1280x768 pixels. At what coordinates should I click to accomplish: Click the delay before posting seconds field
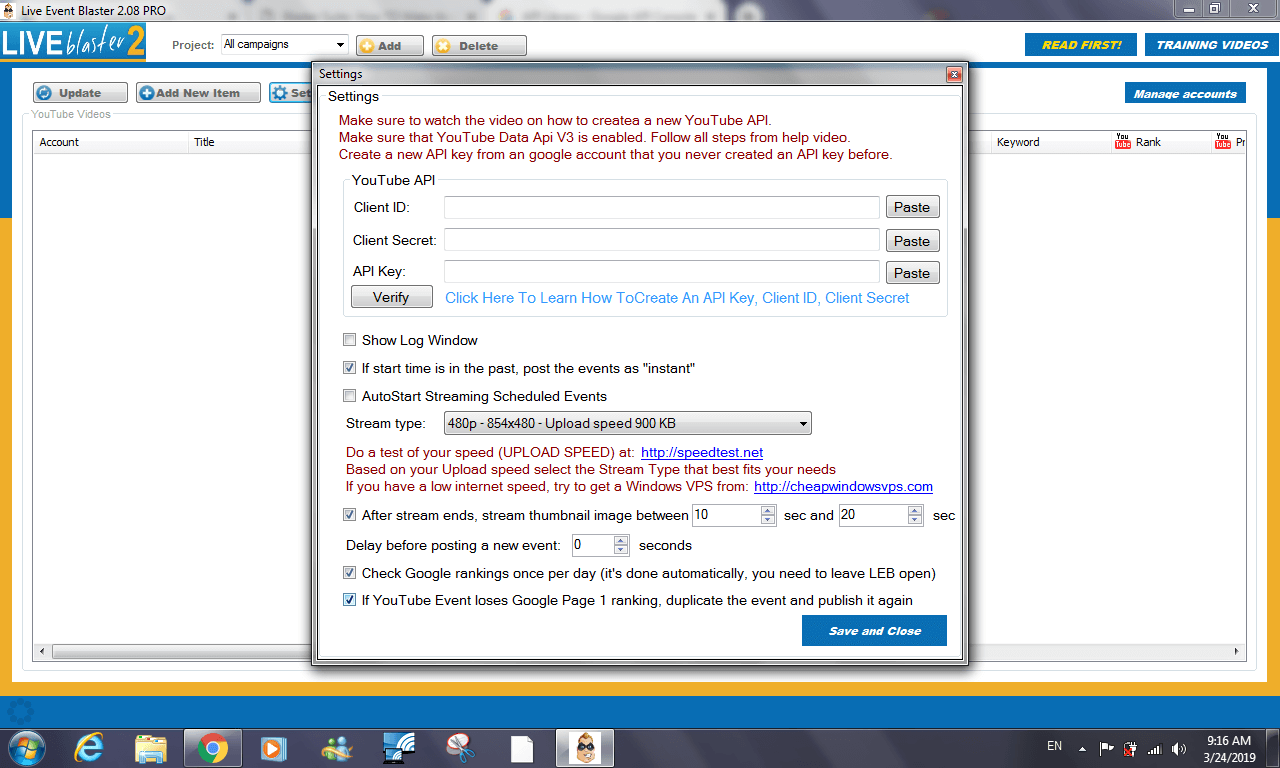click(x=592, y=545)
